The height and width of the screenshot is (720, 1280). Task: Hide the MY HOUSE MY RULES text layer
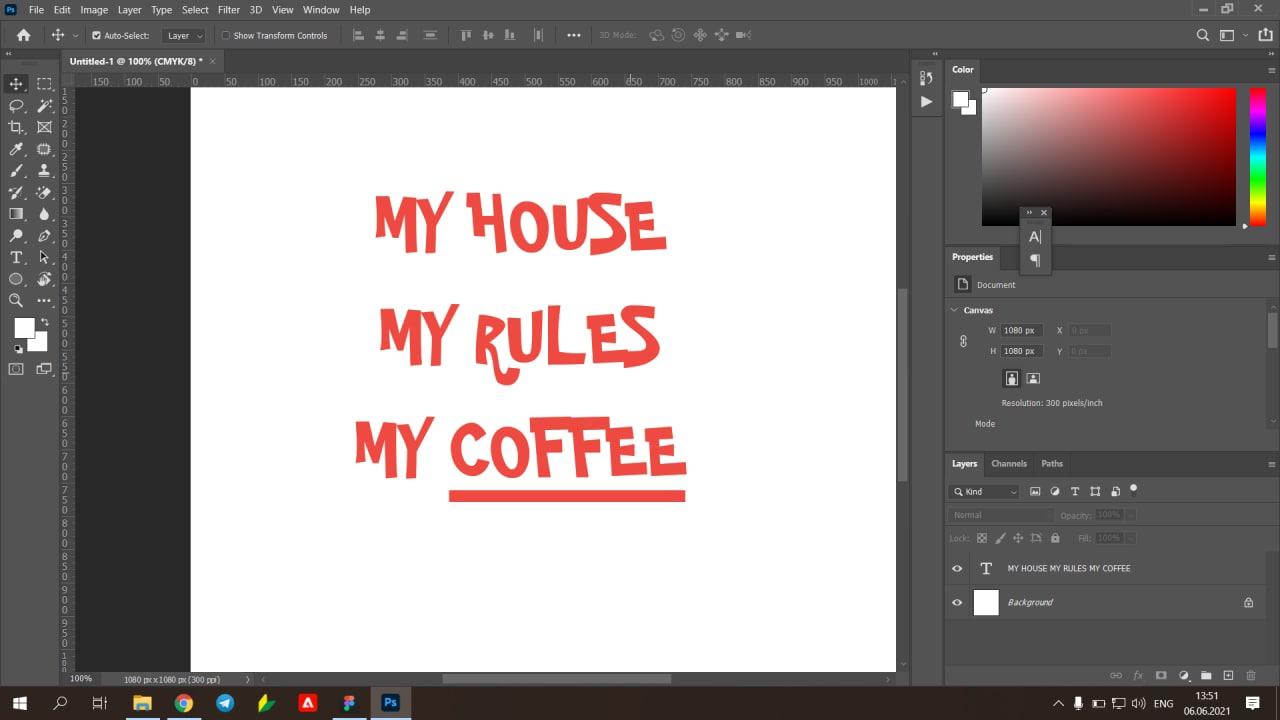click(957, 568)
